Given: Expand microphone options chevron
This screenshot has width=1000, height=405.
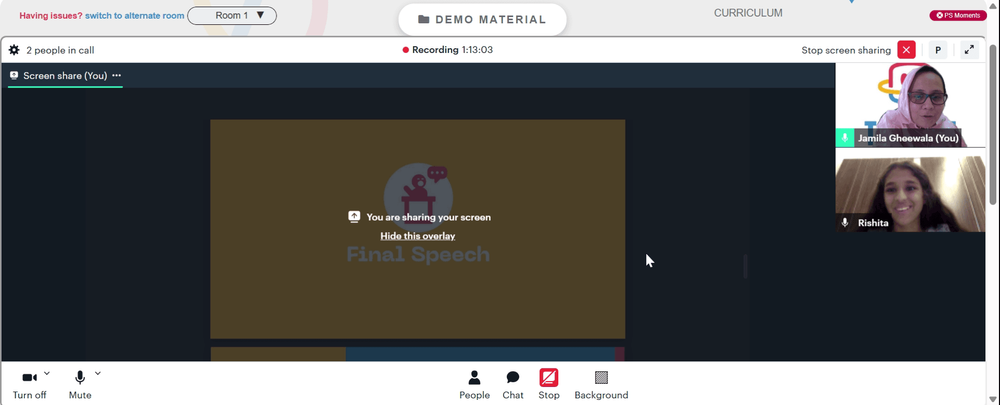Looking at the screenshot, I should (x=98, y=373).
